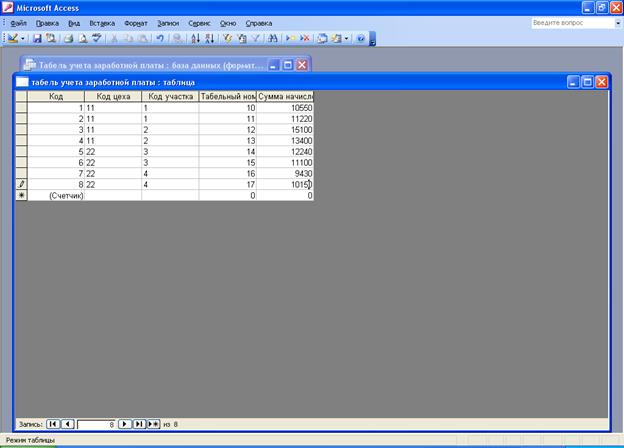
Task: Click the New Object toolbar icon
Action: pyautogui.click(x=337, y=38)
